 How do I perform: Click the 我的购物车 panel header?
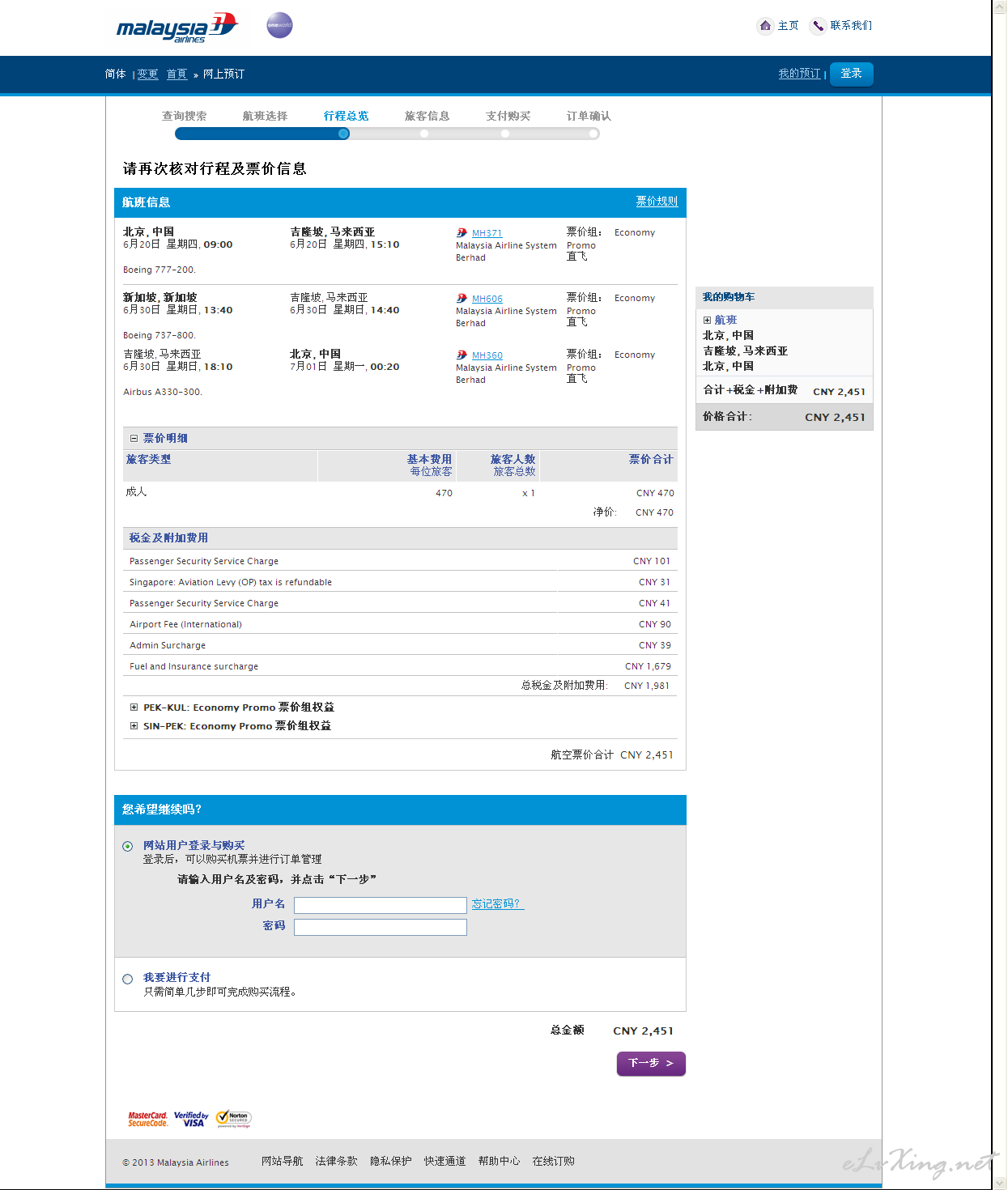coord(785,298)
